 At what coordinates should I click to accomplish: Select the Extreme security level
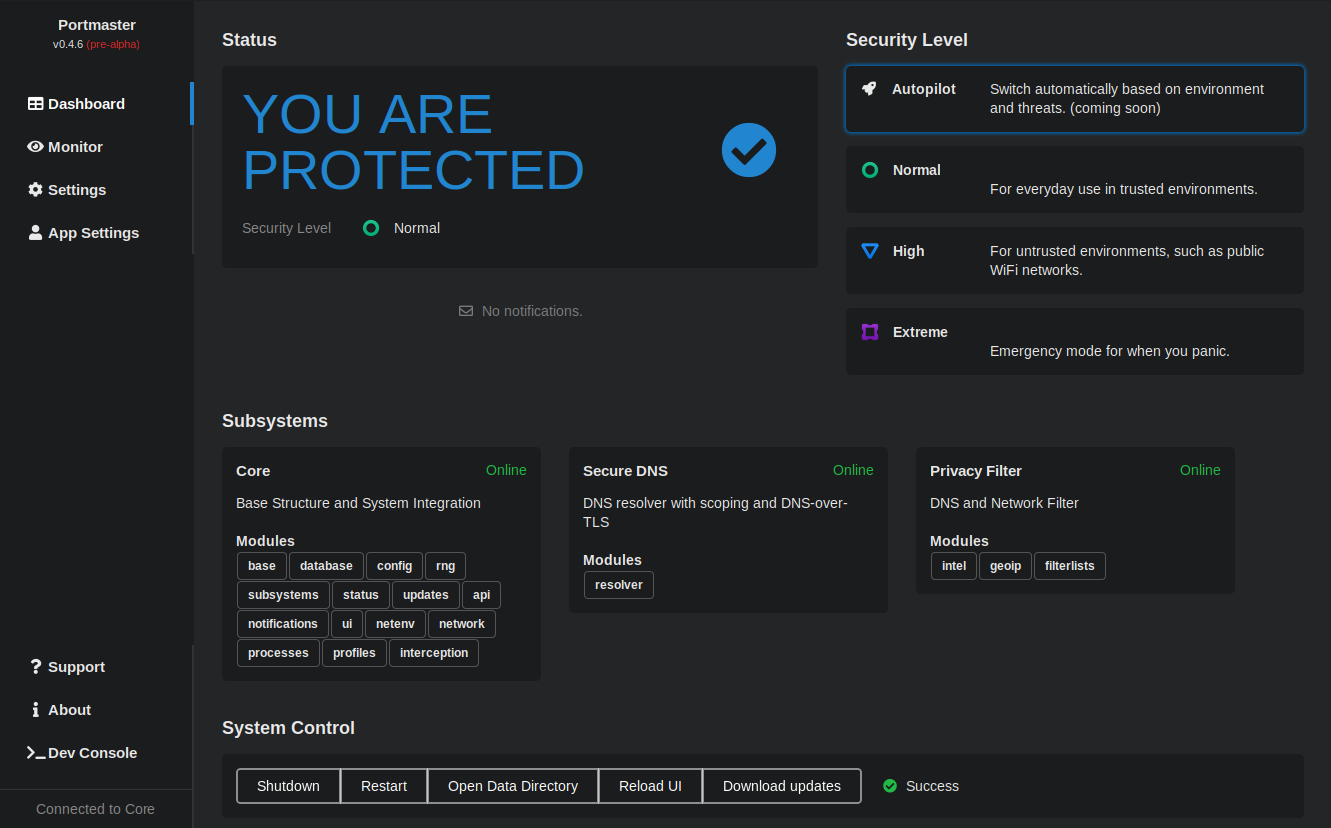(x=1074, y=341)
